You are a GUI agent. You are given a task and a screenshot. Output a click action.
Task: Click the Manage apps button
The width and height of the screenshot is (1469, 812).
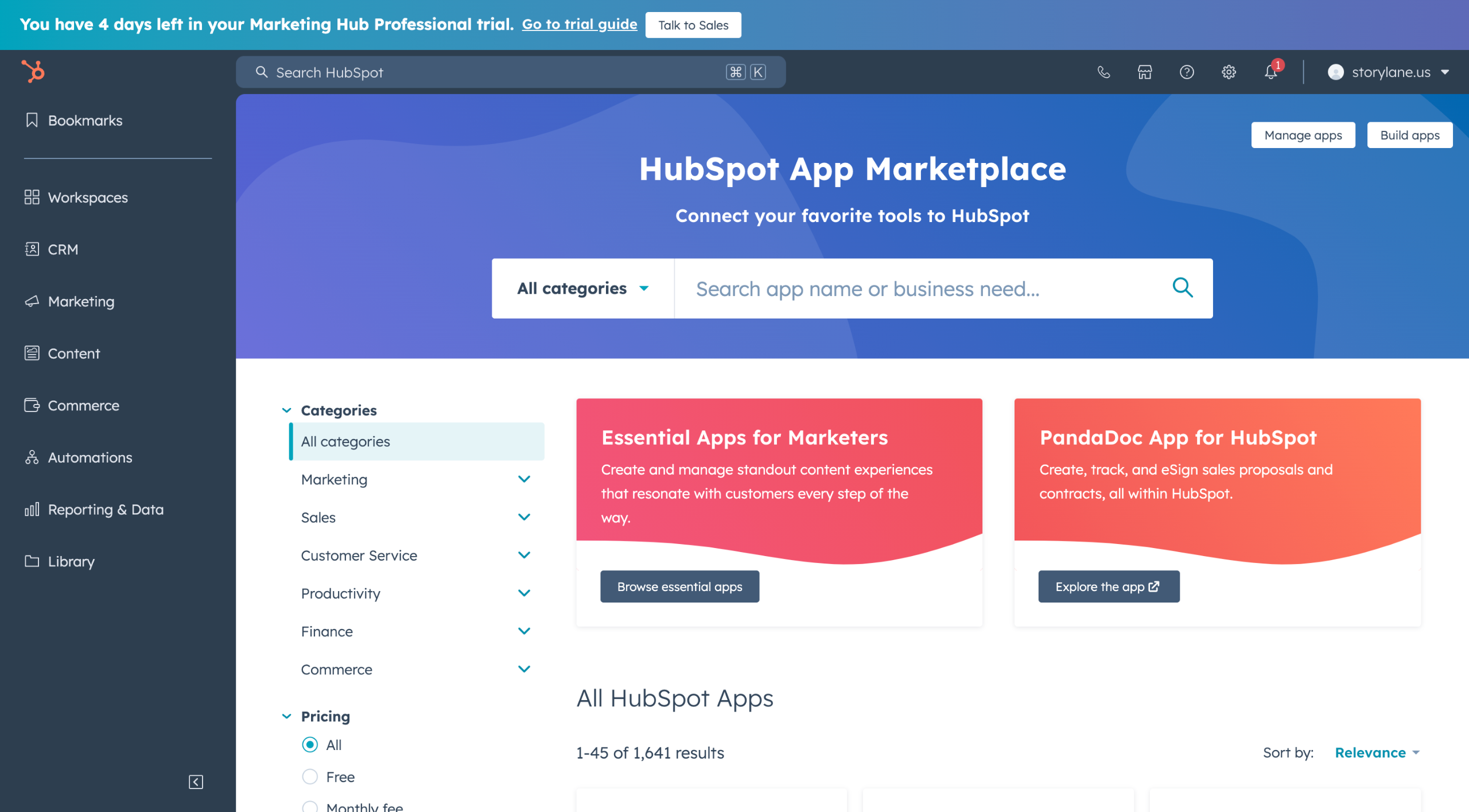click(x=1303, y=135)
